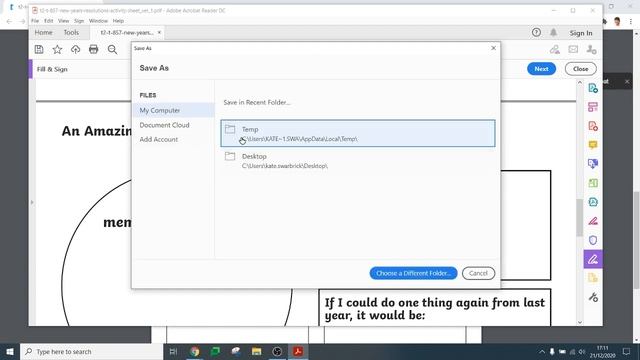Open the Action Center notifications icon
This screenshot has height=360, width=640.
tap(627, 351)
